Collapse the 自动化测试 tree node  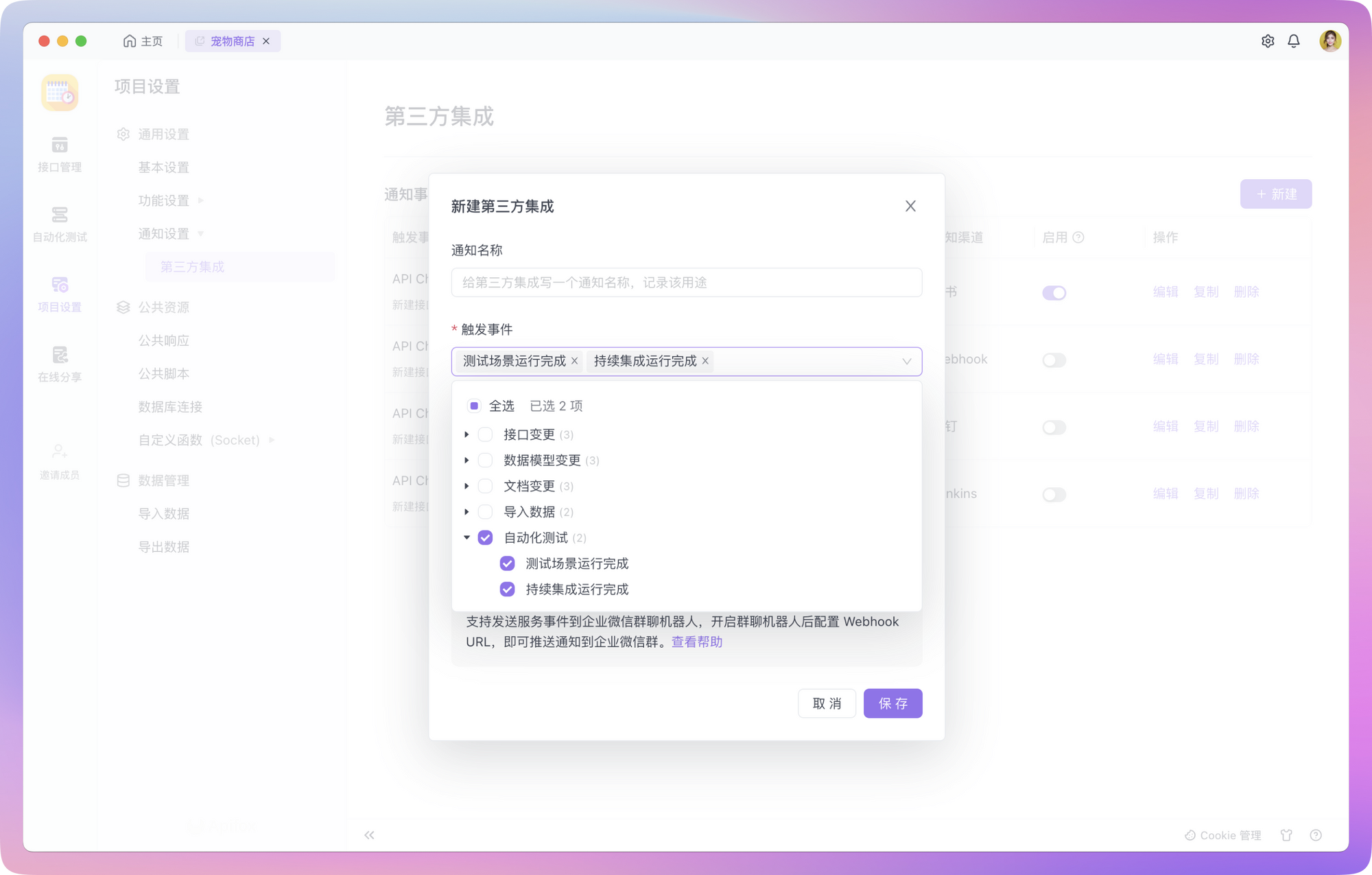tap(466, 537)
